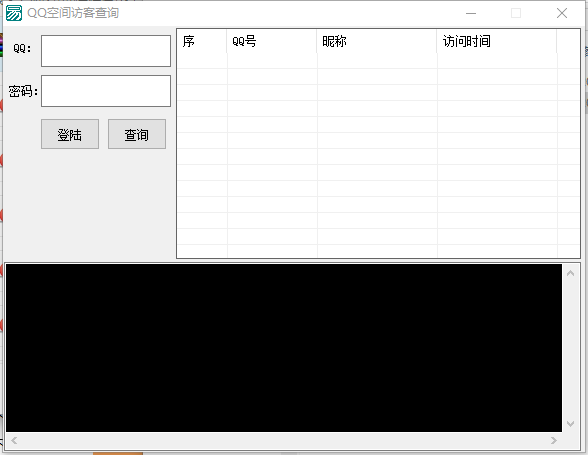Click the 访问时间 column header
This screenshot has width=588, height=455.
click(x=496, y=41)
